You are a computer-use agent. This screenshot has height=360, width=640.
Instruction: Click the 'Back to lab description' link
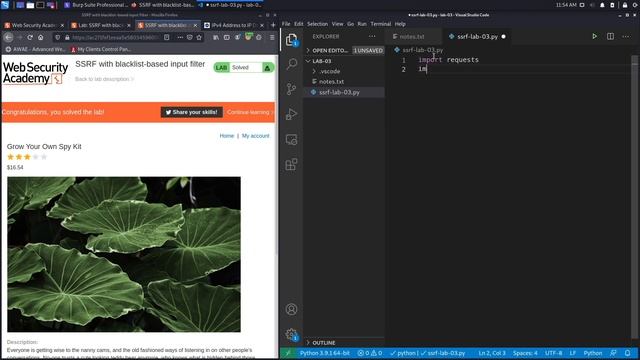pyautogui.click(x=103, y=79)
